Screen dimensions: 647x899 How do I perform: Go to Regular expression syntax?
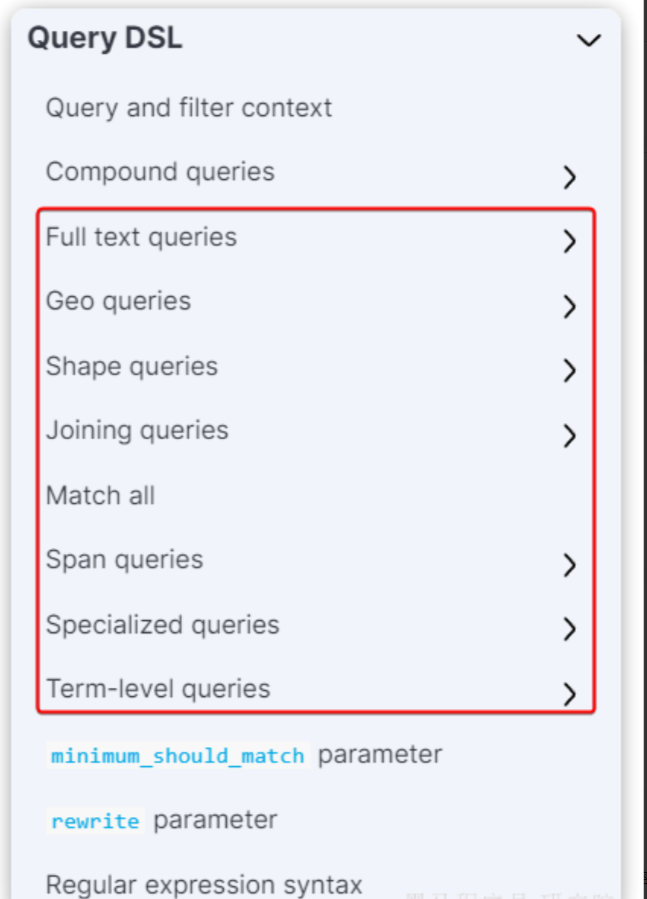pyautogui.click(x=203, y=885)
